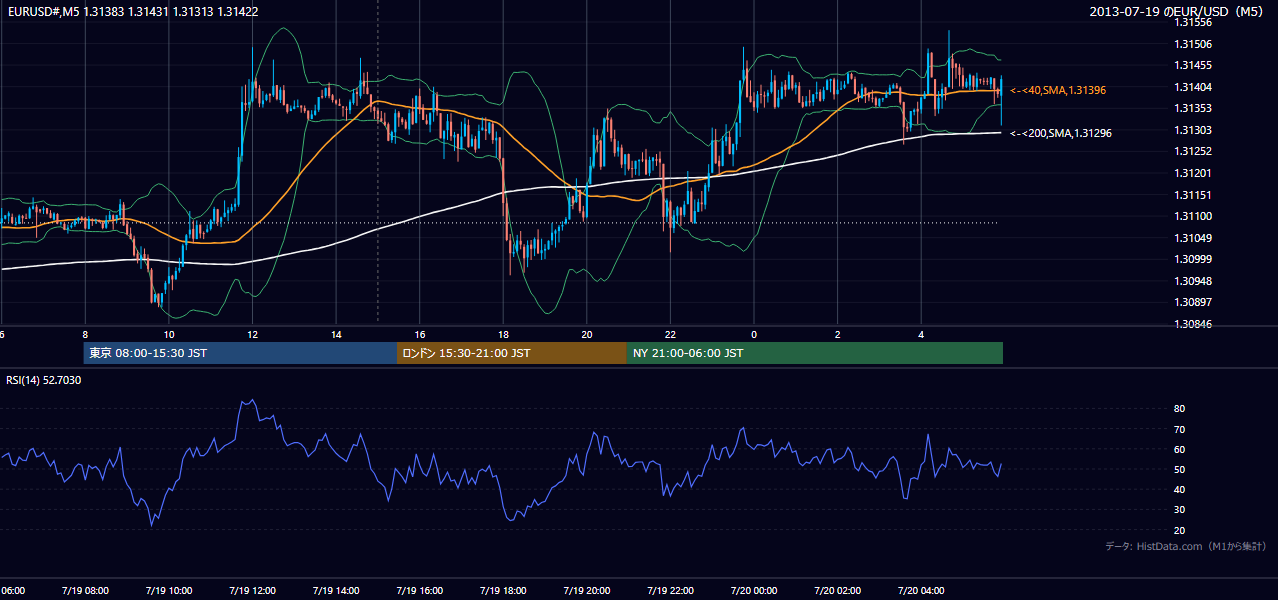The image size is (1278, 600).
Task: Click price axis value 1.30999
Action: 1192,259
